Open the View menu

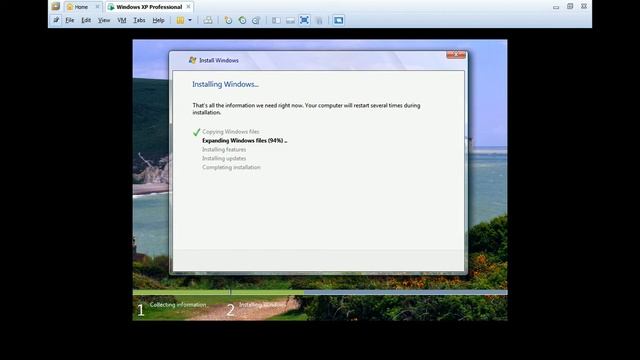tap(104, 20)
